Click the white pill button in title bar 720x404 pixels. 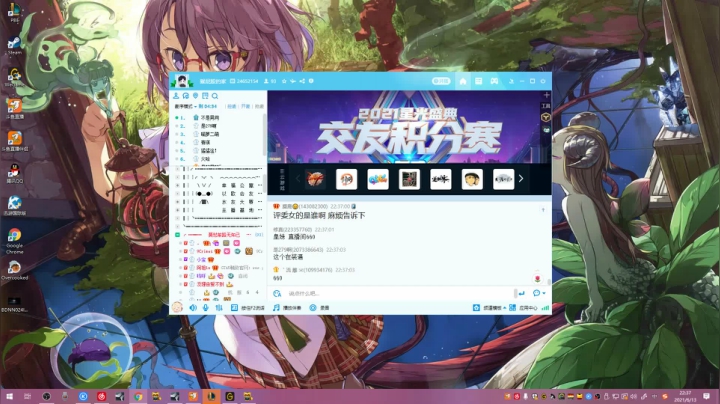pos(441,81)
